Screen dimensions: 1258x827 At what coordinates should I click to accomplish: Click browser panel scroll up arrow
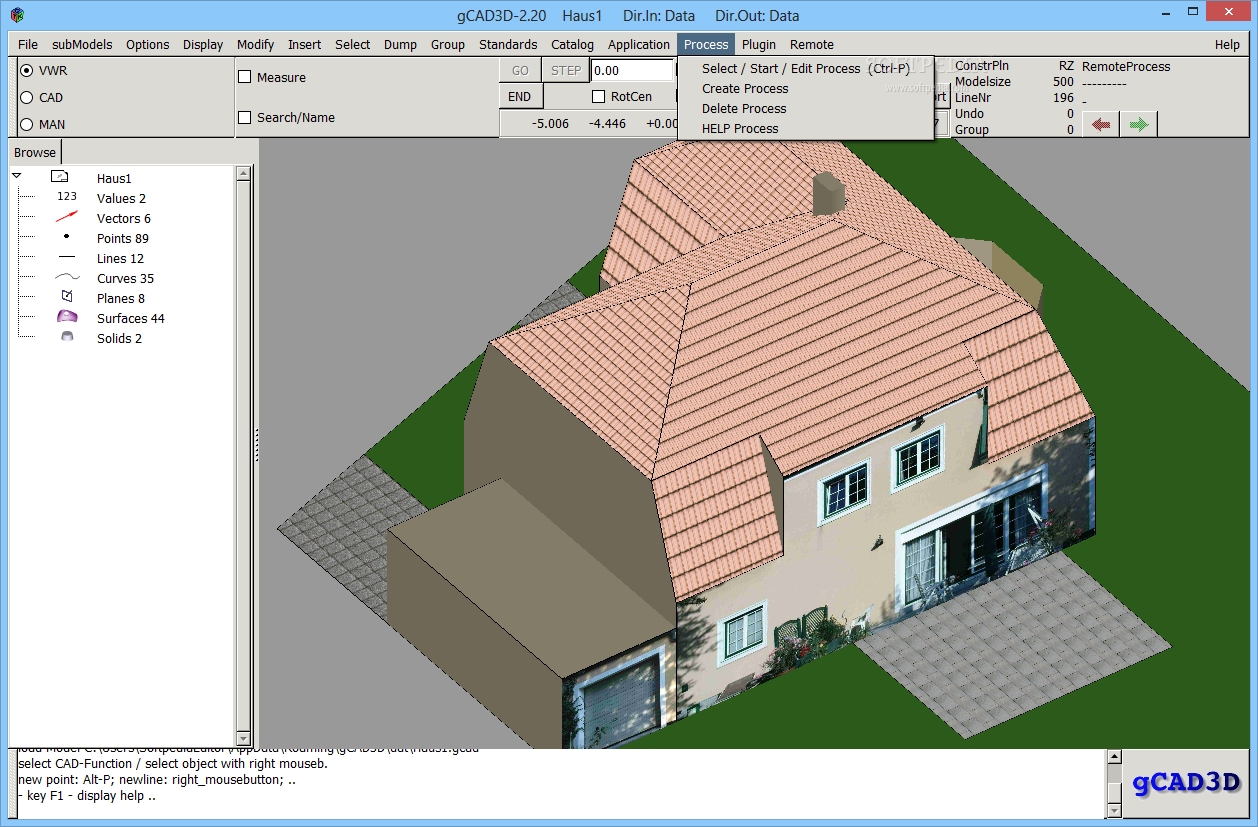(x=243, y=173)
